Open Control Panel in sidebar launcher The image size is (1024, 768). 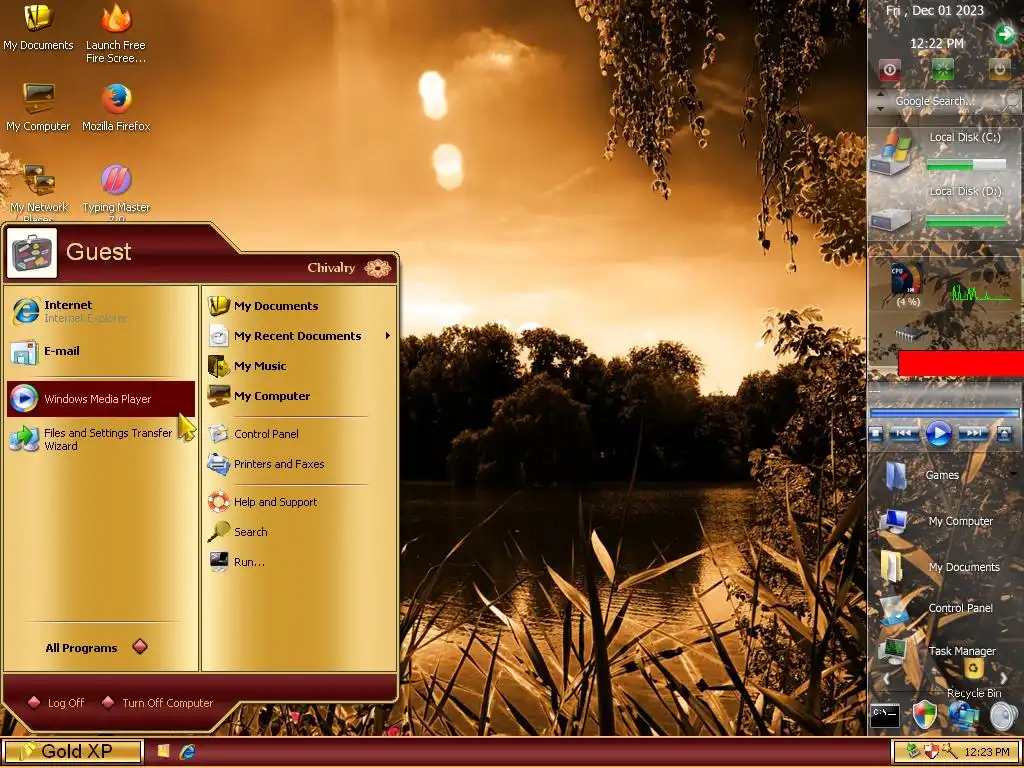click(x=936, y=608)
